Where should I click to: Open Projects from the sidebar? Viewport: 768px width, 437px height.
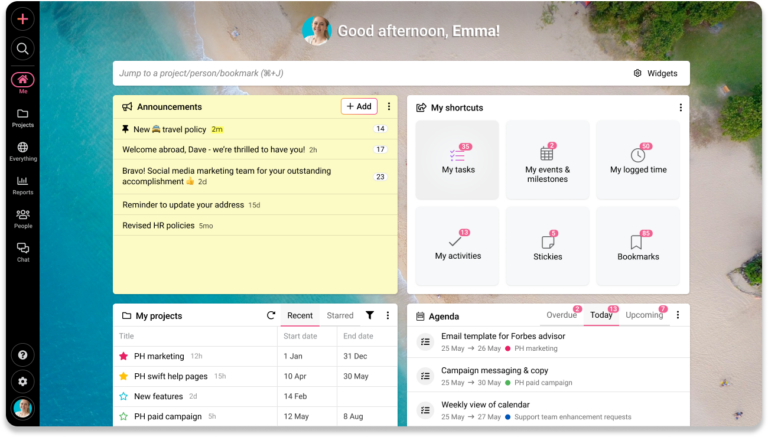click(22, 118)
